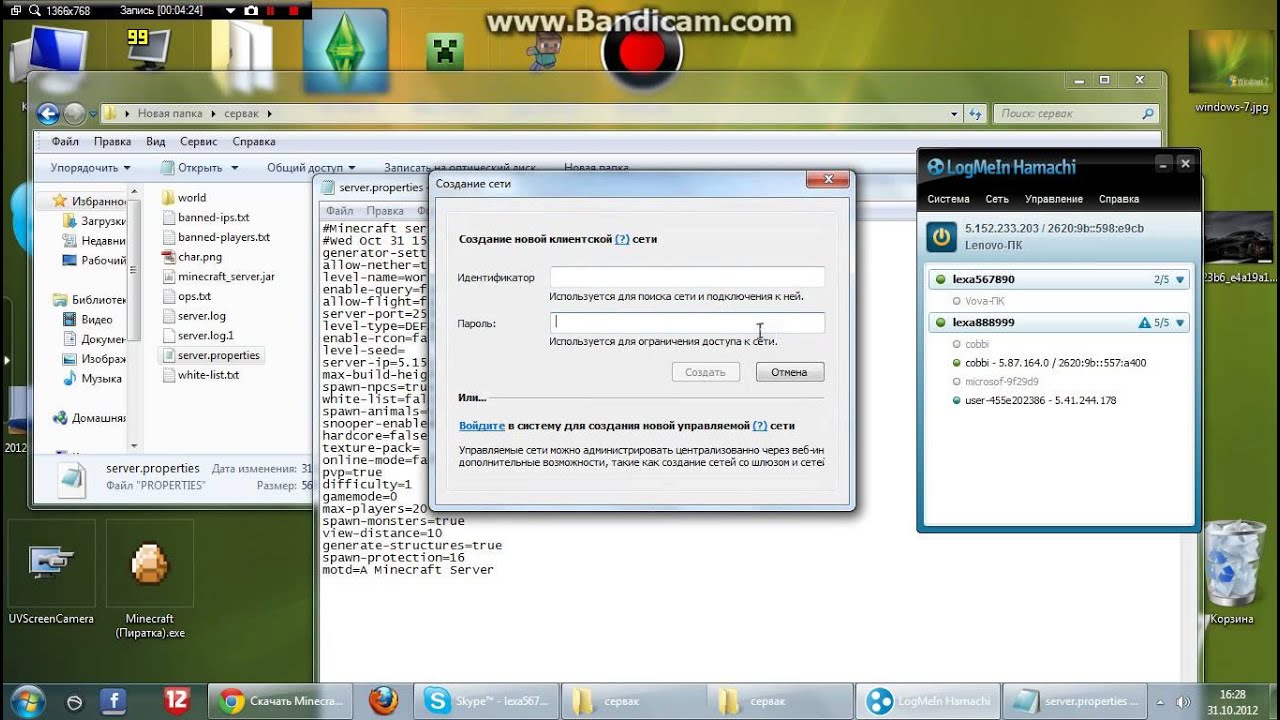Screen dimensions: 1280x720
Task: Click the Пароль input field
Action: coord(687,323)
